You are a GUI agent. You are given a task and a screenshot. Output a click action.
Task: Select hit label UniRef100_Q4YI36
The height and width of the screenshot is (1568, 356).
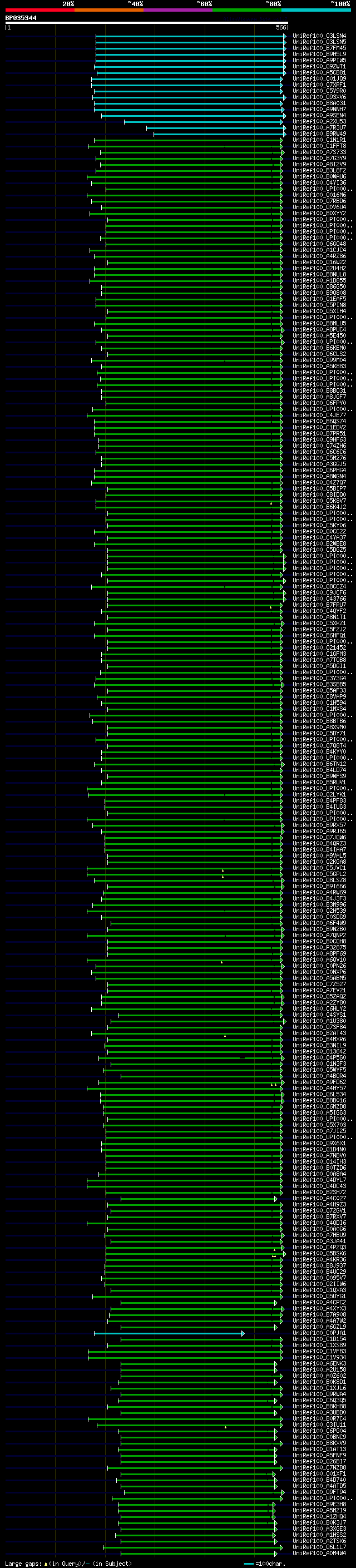coord(319,182)
